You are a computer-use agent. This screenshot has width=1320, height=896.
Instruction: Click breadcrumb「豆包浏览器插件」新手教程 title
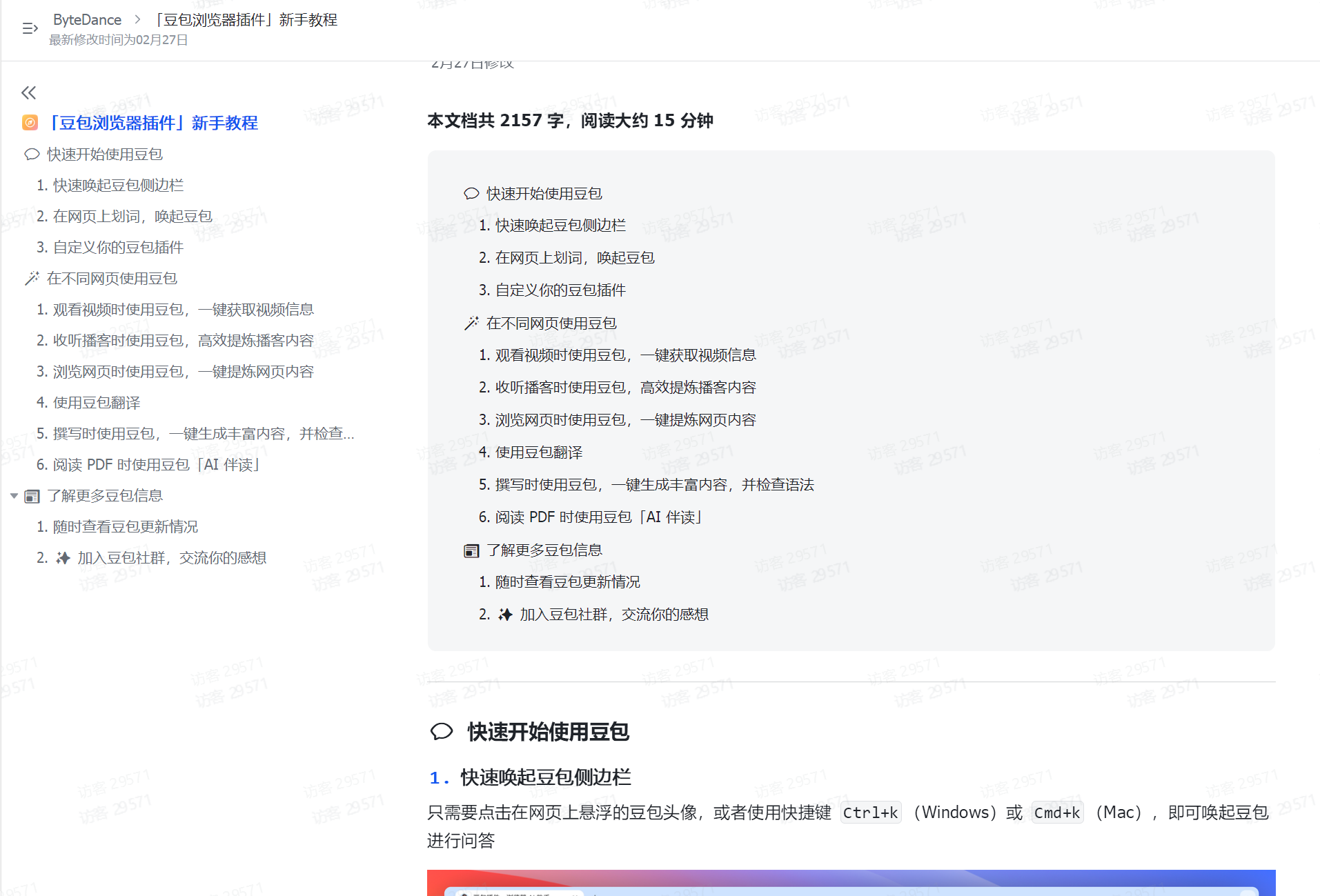(x=244, y=20)
